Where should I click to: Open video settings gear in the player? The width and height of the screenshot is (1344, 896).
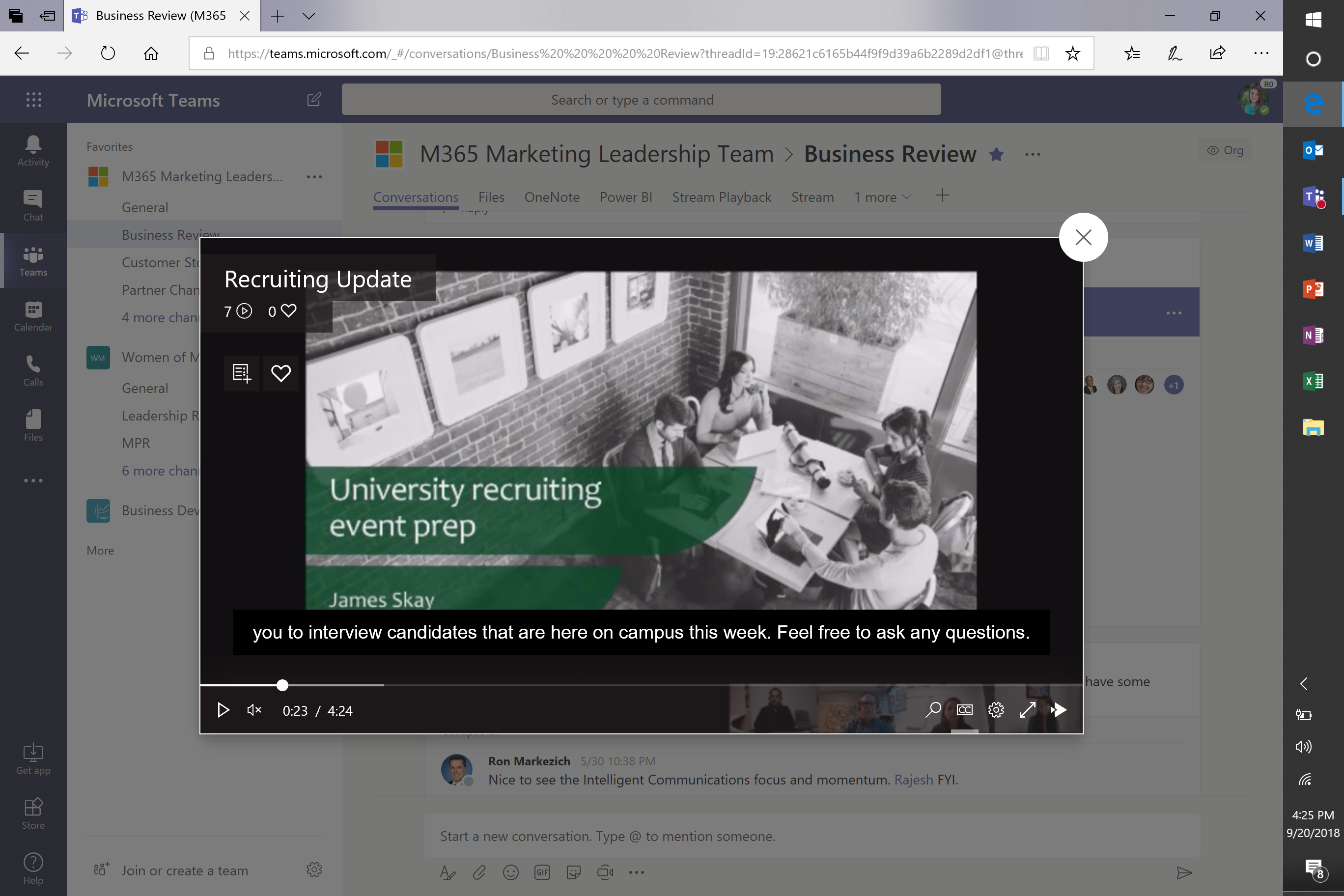point(996,710)
